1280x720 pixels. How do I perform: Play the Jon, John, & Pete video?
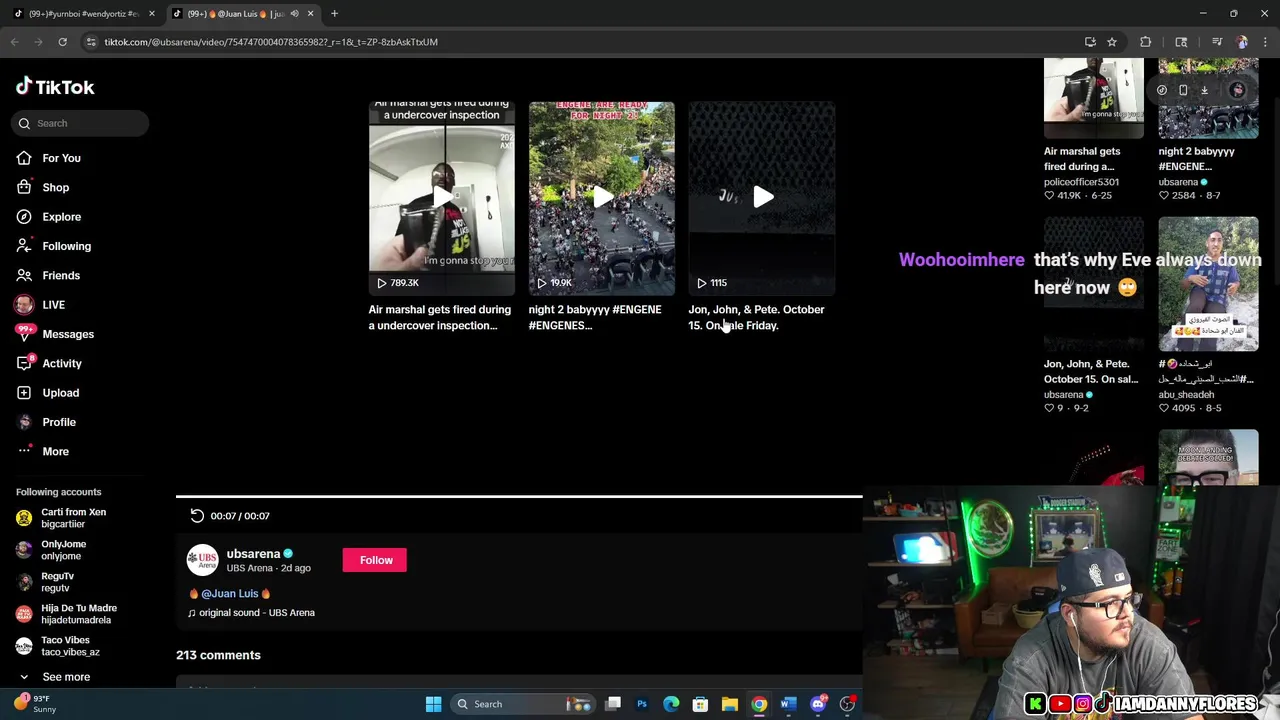761,197
